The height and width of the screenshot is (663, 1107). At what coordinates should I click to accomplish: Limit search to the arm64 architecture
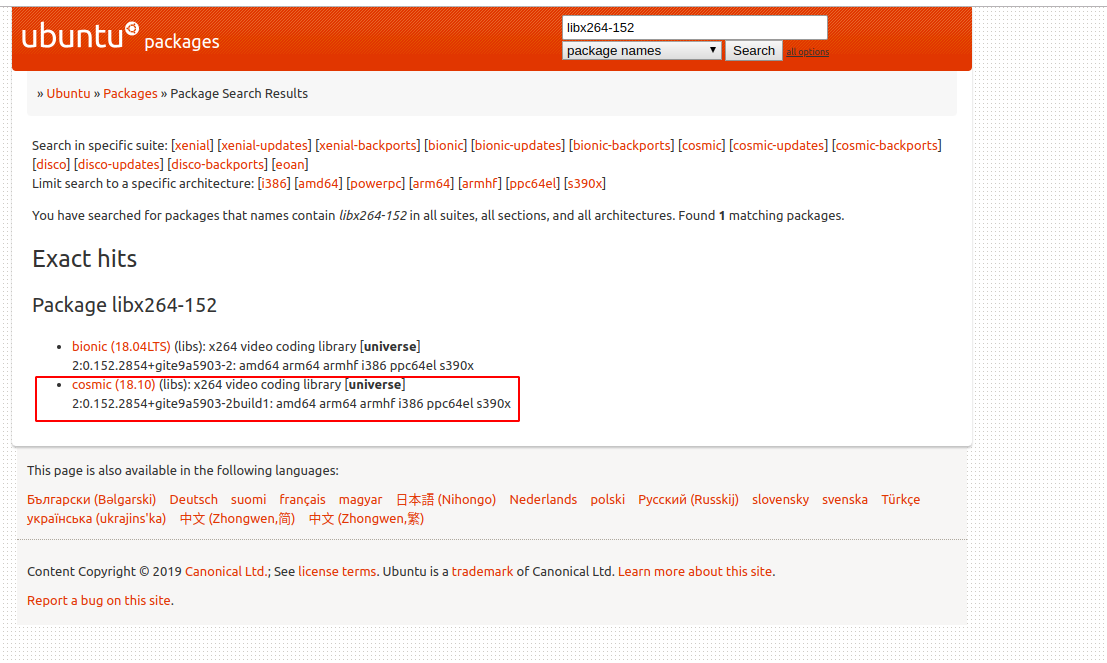point(431,184)
